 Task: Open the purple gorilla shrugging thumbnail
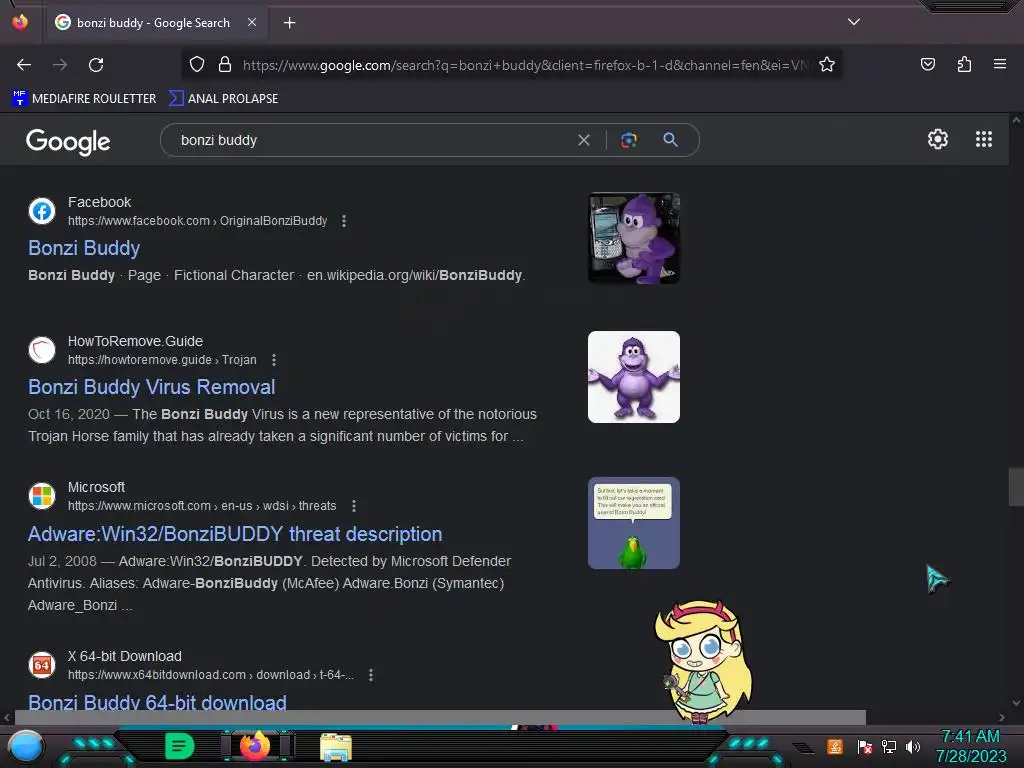tap(633, 377)
